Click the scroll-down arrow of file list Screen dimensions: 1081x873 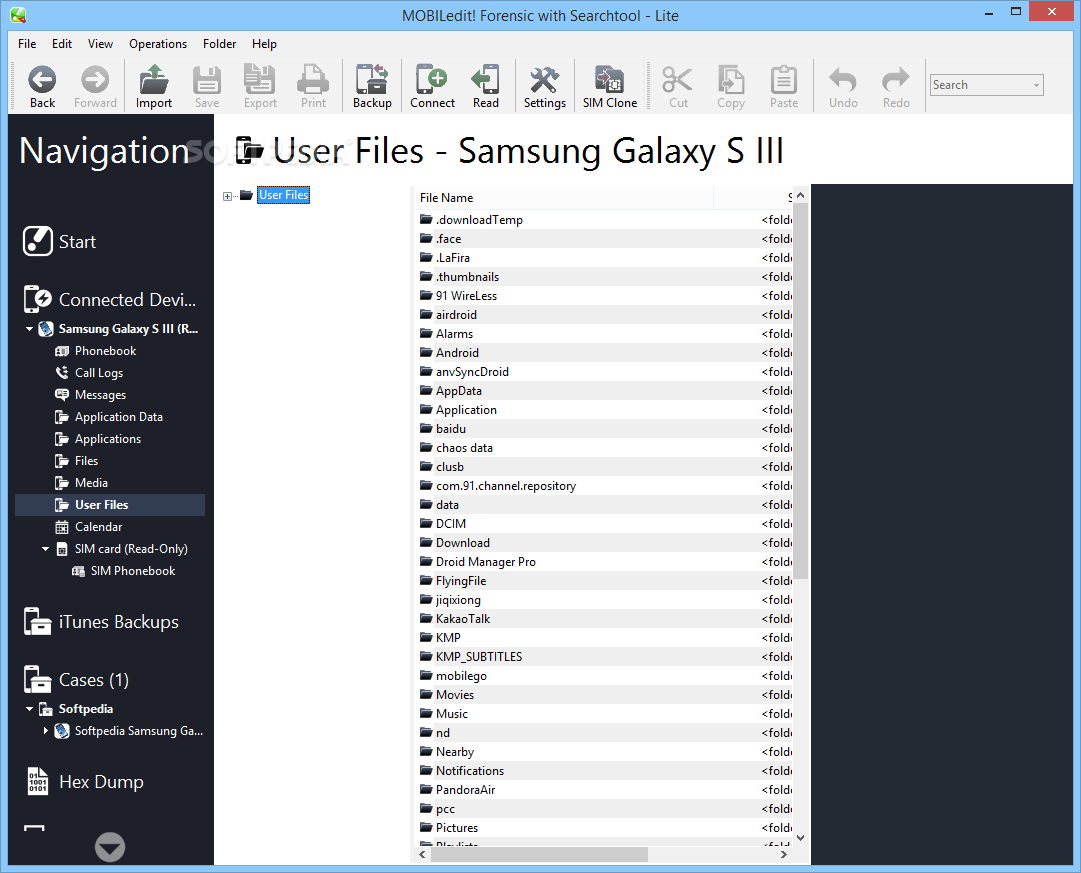[x=800, y=838]
